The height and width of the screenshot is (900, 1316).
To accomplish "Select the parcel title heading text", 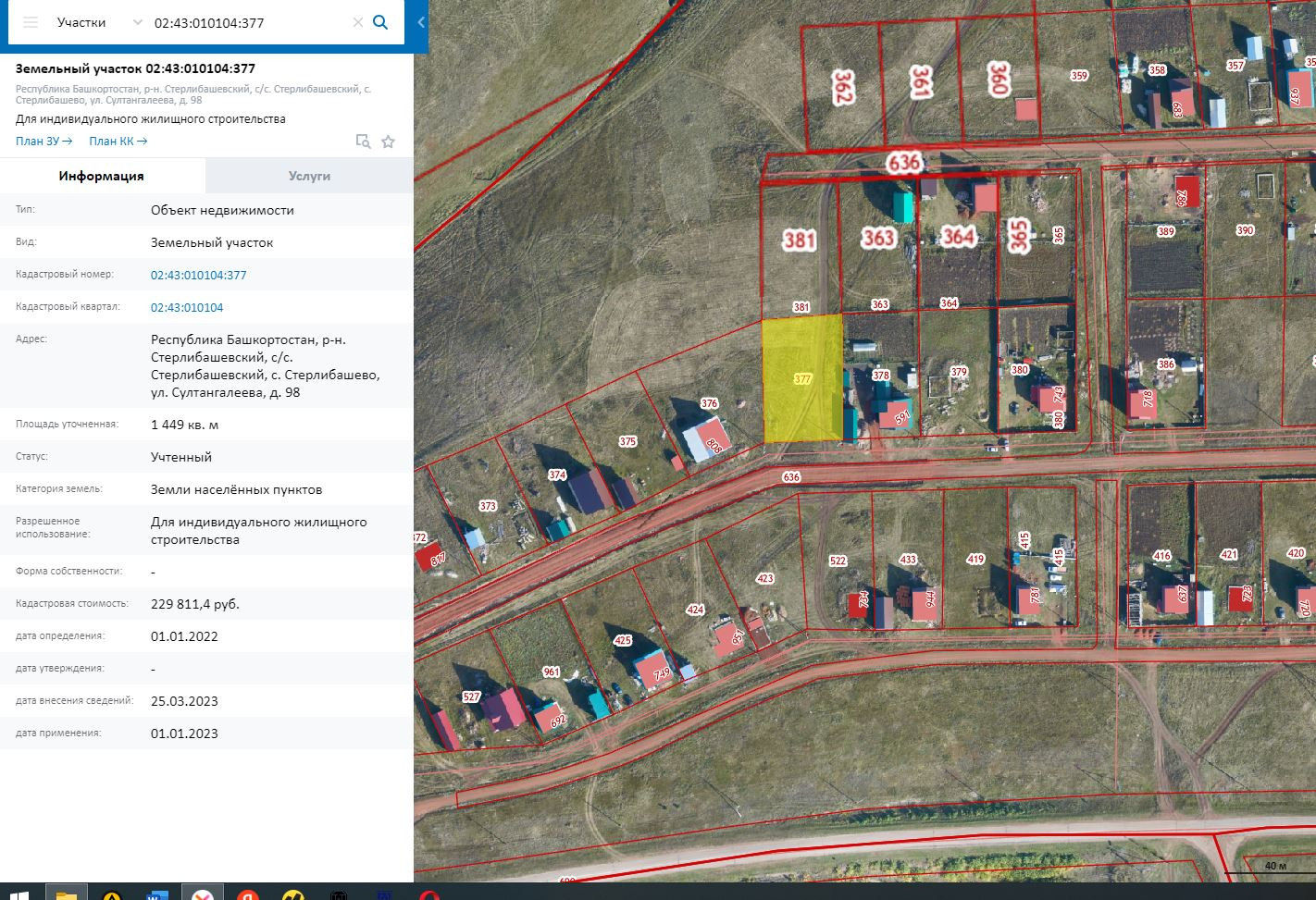I will click(136, 68).
